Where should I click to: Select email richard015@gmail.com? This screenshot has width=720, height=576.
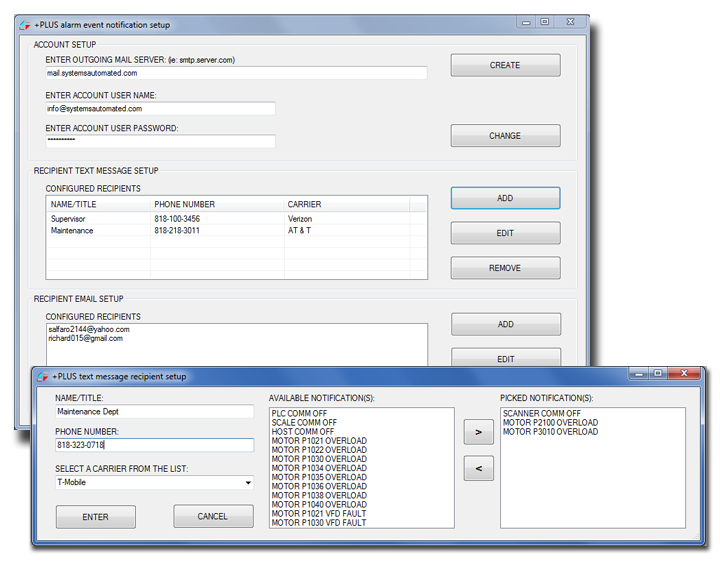86,339
